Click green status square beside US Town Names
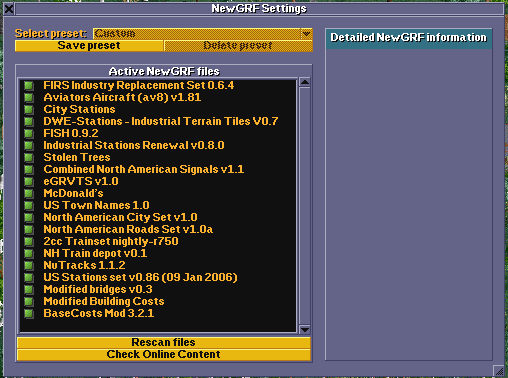This screenshot has height=378, width=508. (x=29, y=206)
